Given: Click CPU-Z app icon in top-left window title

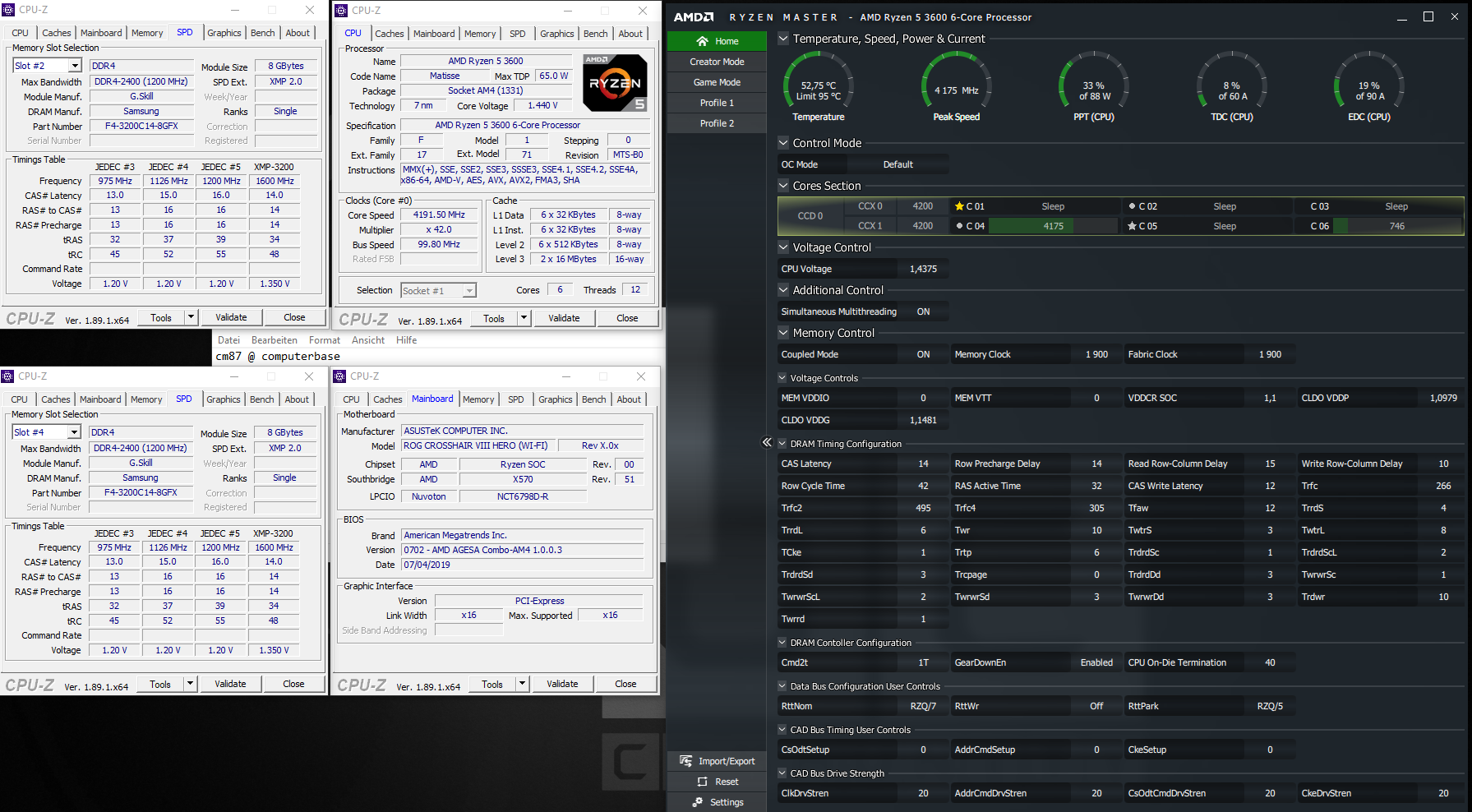Looking at the screenshot, I should pyautogui.click(x=8, y=10).
